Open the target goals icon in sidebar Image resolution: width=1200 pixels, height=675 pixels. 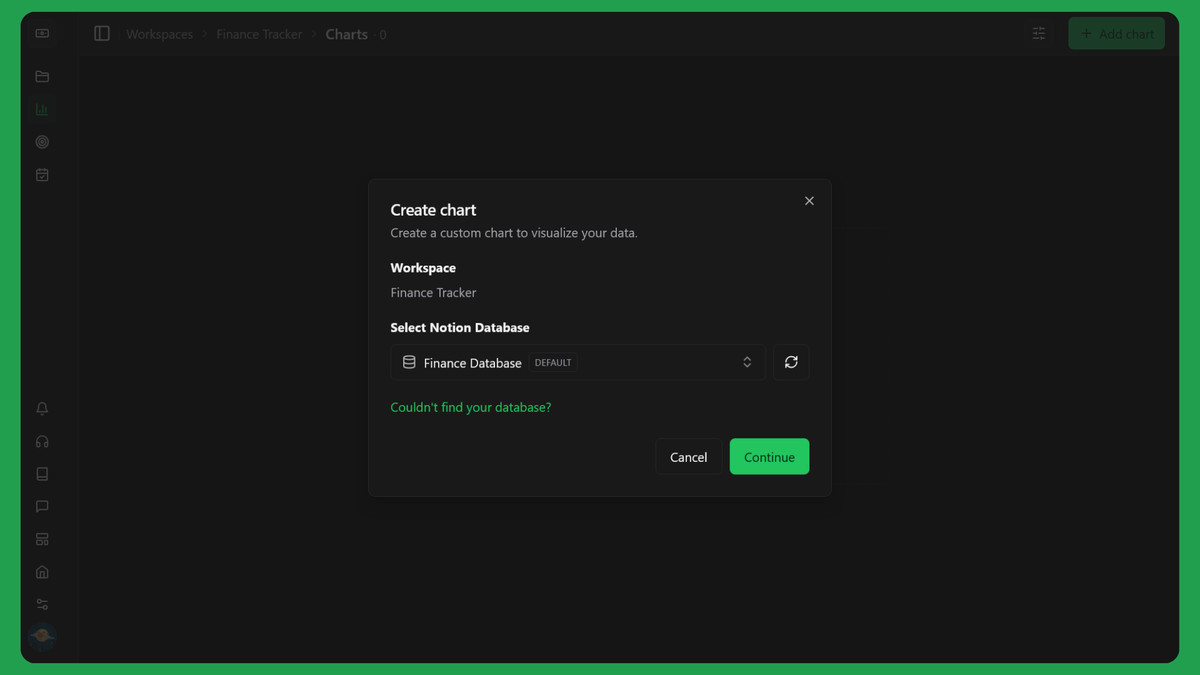coord(42,142)
